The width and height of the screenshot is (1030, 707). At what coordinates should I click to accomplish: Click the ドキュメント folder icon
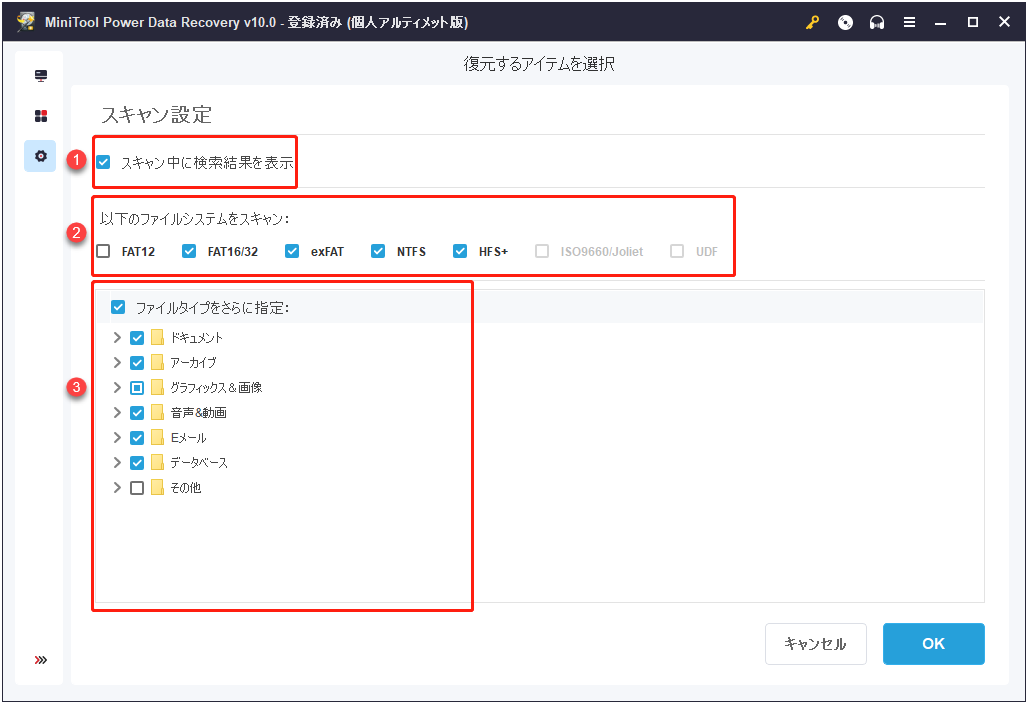pos(157,338)
